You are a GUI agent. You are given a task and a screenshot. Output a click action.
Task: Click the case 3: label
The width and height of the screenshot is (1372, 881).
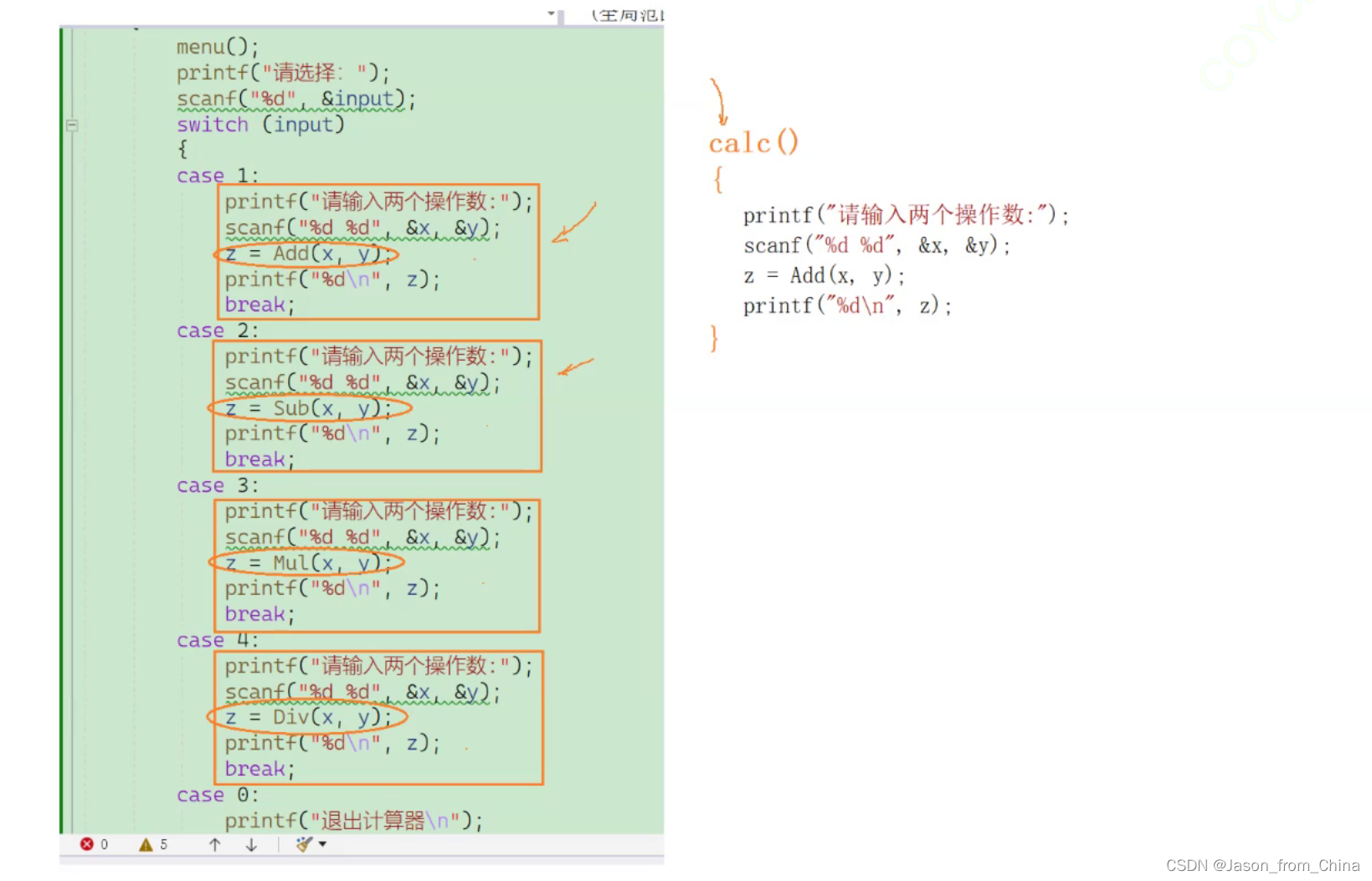tap(218, 485)
